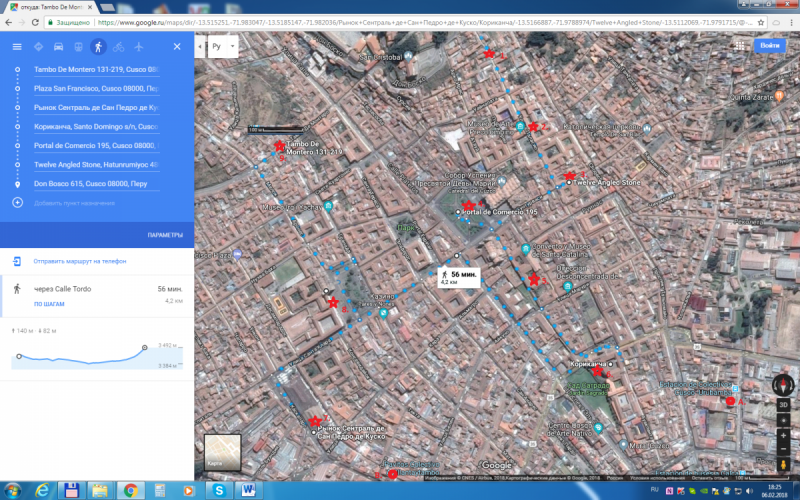Image resolution: width=800 pixels, height=500 pixels.
Task: Edit the Кориканча, Santo Domingo waypoint
Action: (97, 127)
